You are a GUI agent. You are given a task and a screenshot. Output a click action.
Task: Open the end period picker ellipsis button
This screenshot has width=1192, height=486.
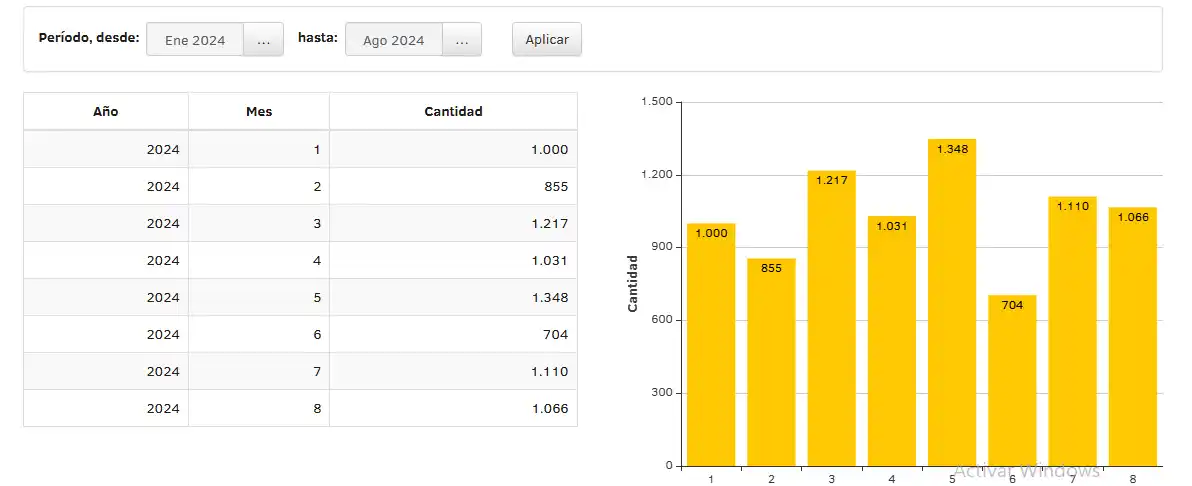(x=461, y=41)
